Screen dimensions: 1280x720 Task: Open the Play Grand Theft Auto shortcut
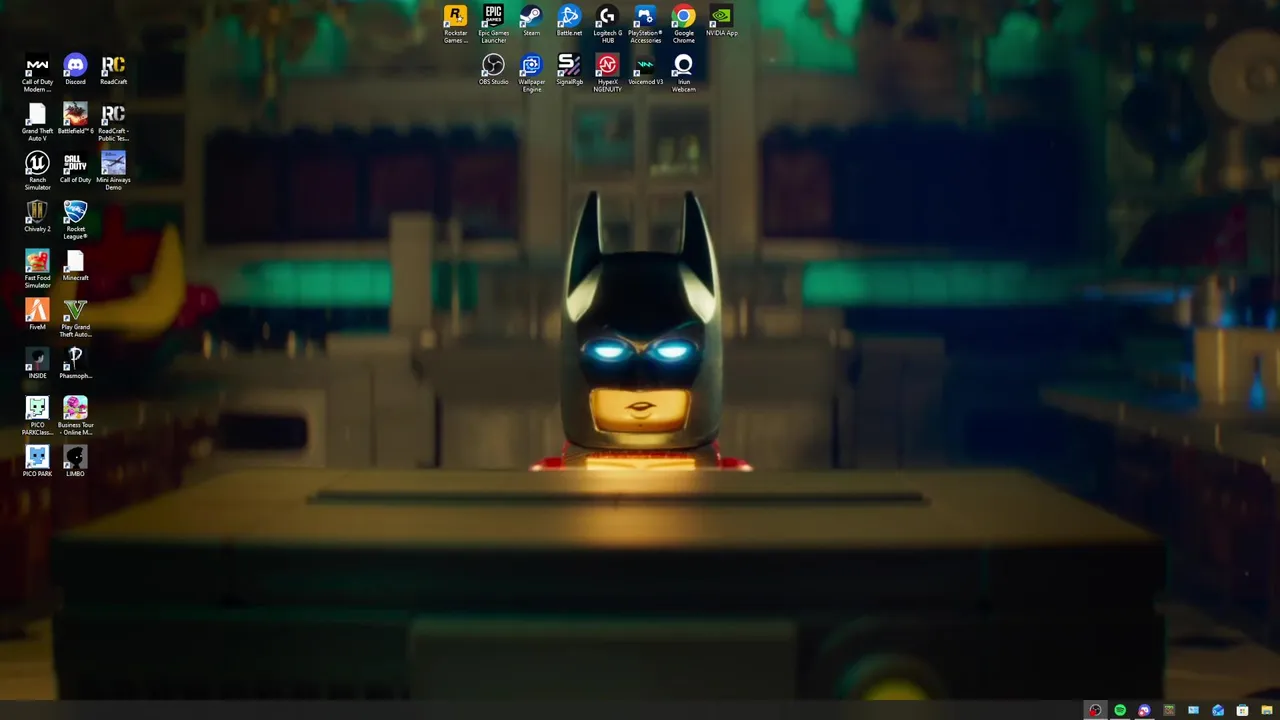tap(75, 318)
